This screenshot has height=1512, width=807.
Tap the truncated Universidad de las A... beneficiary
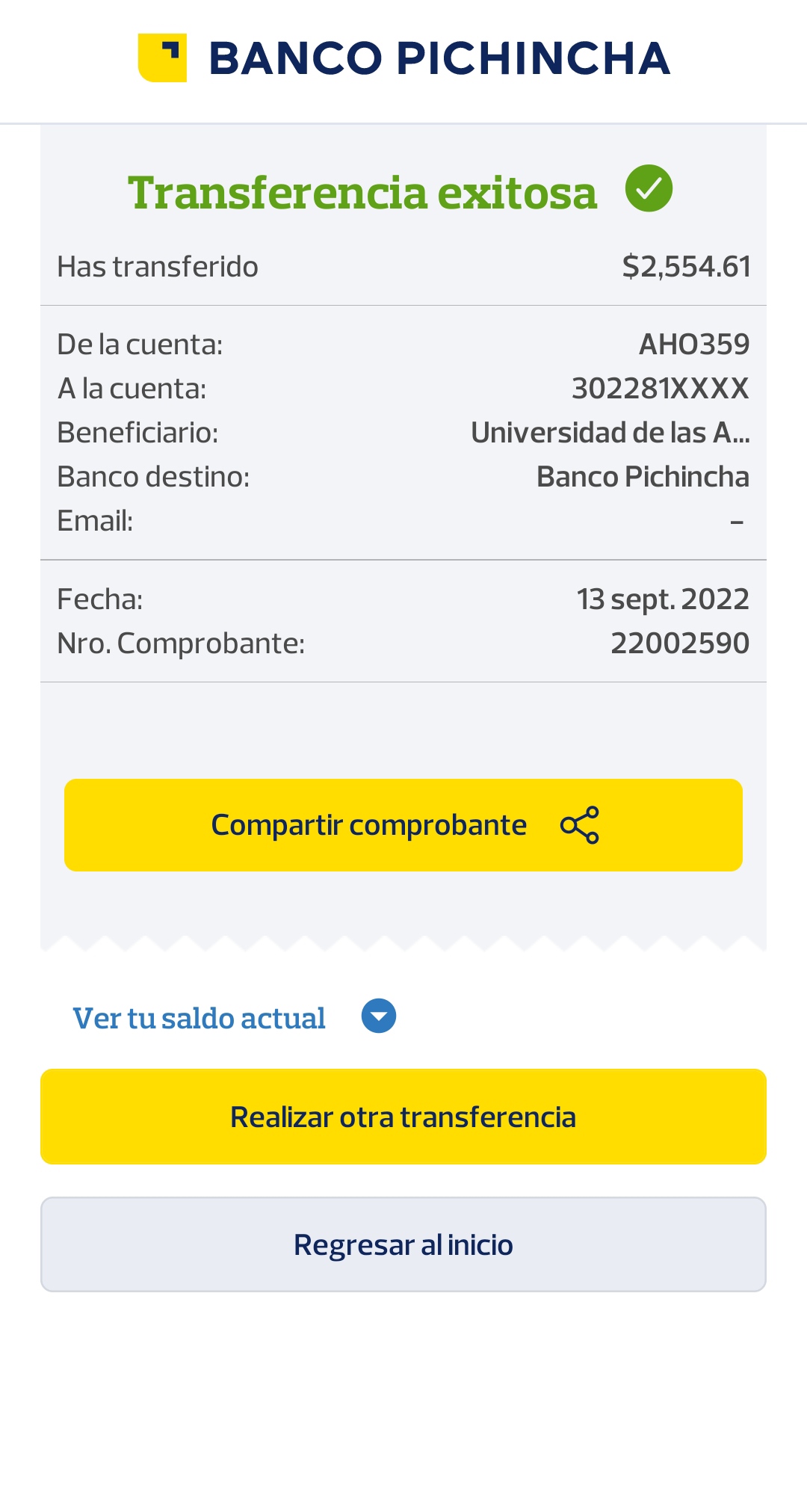[610, 433]
